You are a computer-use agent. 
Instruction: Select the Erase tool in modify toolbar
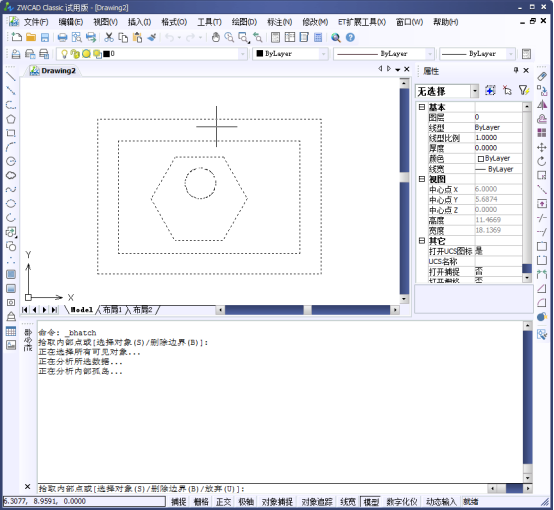542,76
